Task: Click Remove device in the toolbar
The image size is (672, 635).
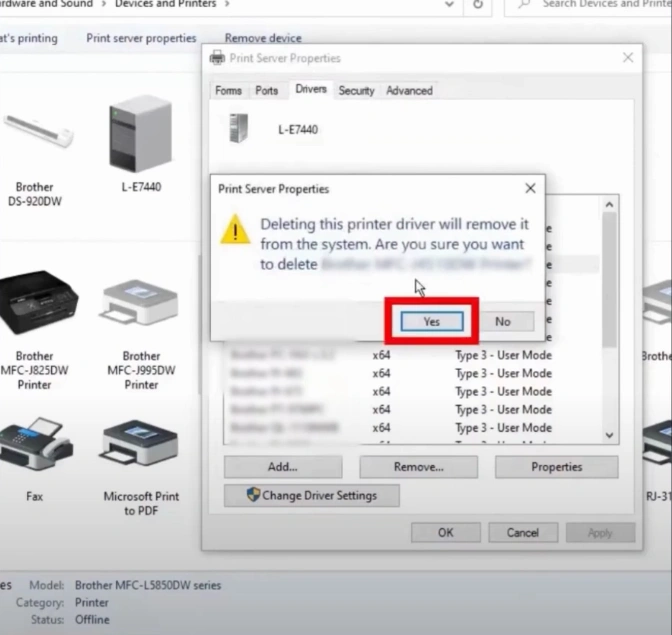Action: (263, 38)
